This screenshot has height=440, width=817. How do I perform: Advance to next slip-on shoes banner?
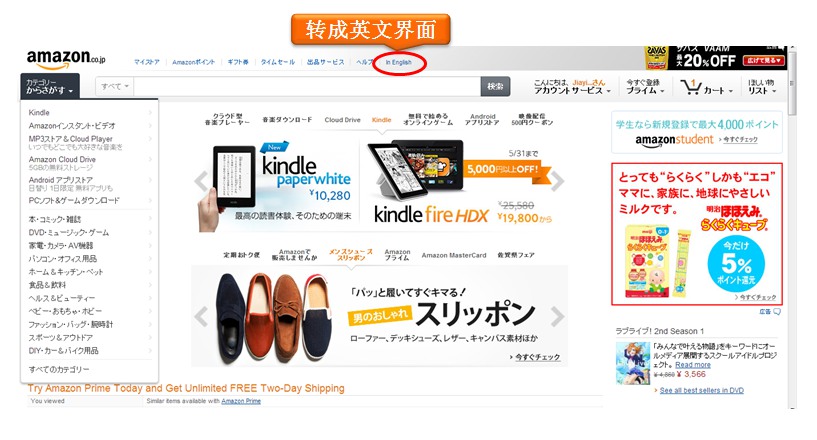click(557, 316)
